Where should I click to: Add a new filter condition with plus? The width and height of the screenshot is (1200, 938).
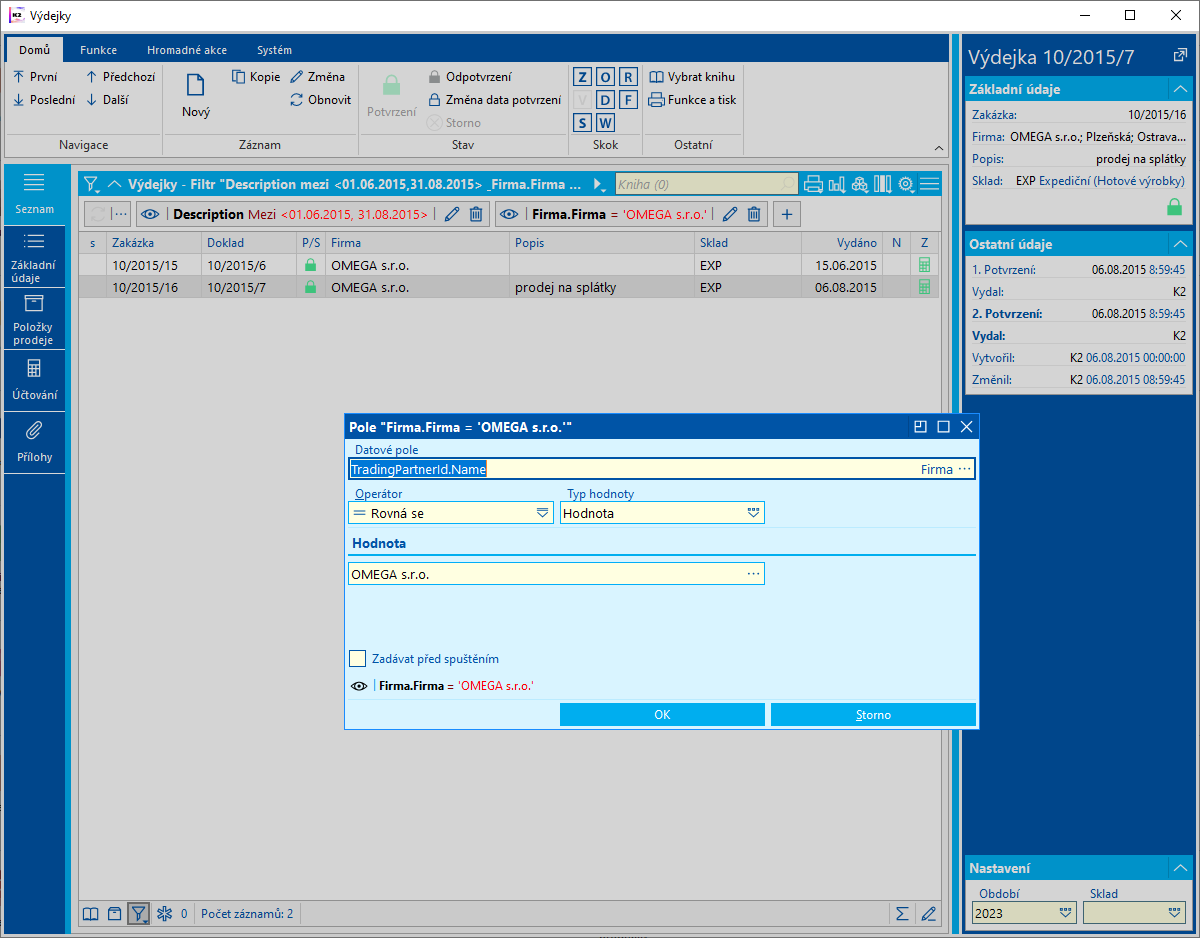tap(787, 214)
